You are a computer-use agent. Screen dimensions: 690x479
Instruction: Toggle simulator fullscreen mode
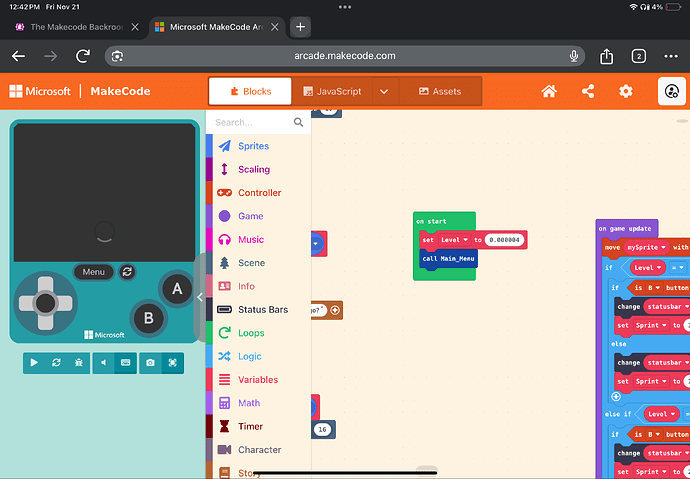pyautogui.click(x=172, y=363)
